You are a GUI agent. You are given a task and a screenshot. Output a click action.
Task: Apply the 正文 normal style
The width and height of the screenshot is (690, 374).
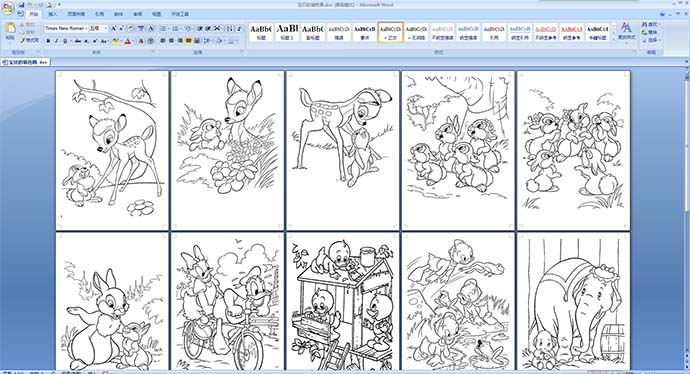click(x=391, y=33)
